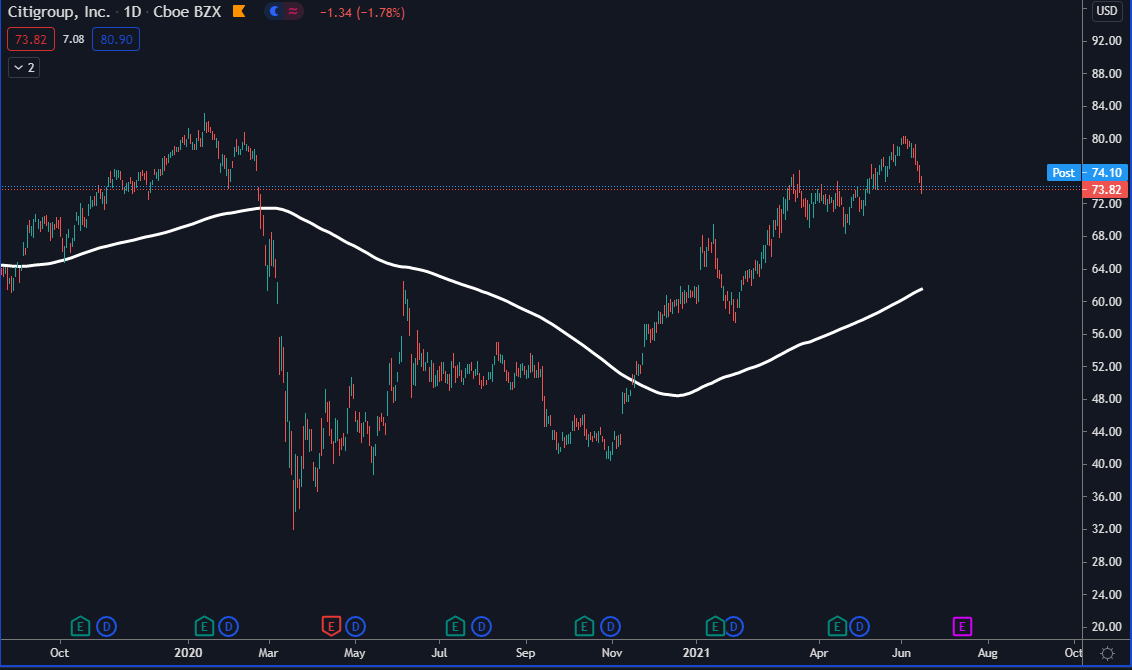This screenshot has width=1132, height=670.
Task: Click the 2020 label on time axis
Action: click(188, 653)
